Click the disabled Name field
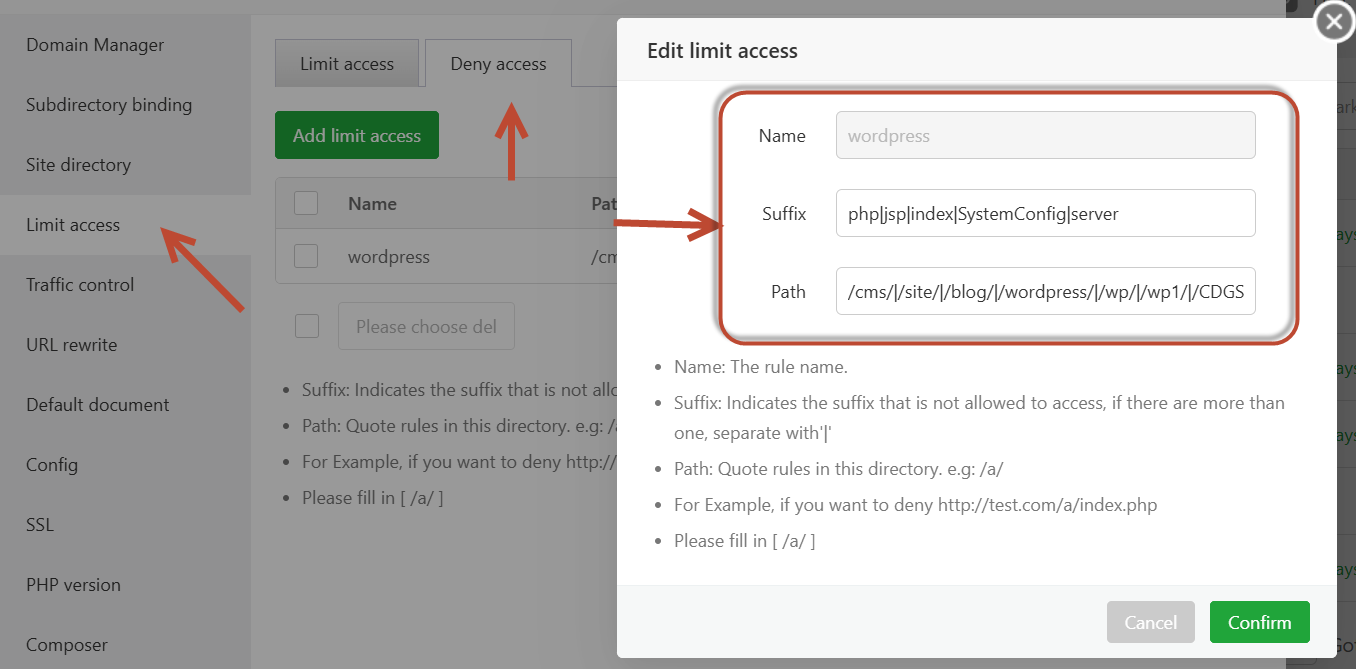1356x669 pixels. 1045,135
